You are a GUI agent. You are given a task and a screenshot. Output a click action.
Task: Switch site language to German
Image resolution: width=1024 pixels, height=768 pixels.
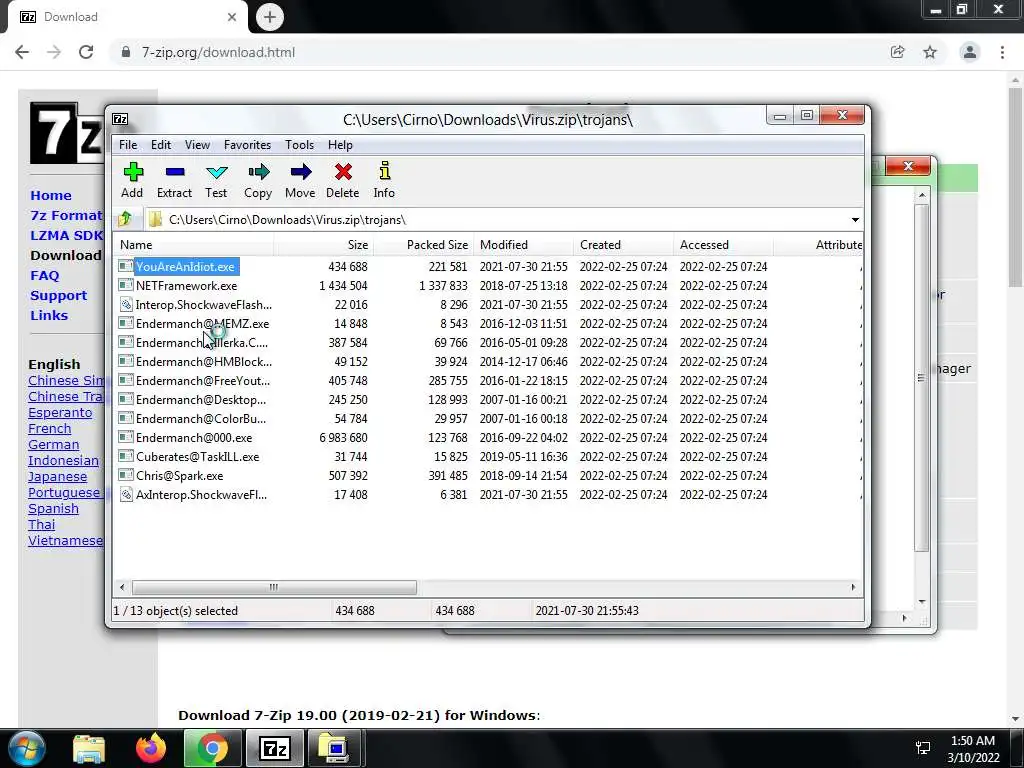pos(54,445)
